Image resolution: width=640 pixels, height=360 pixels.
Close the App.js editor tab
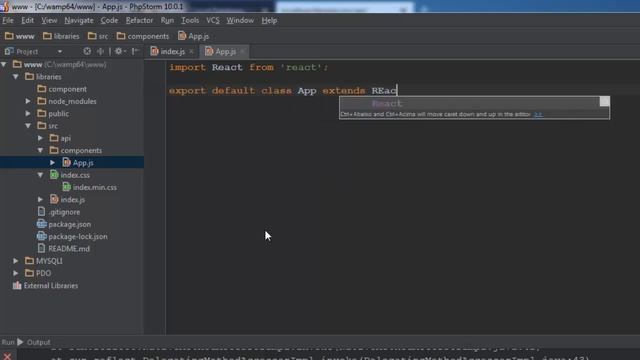(x=242, y=51)
